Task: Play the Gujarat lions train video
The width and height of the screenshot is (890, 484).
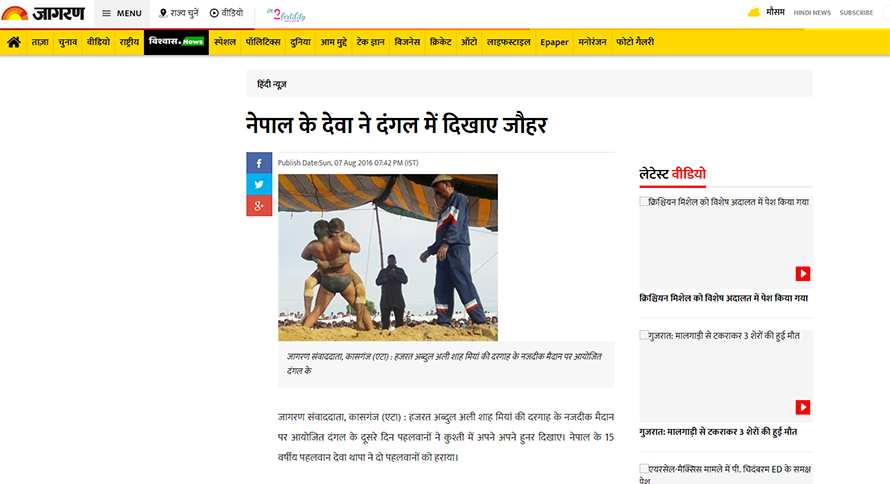Action: [x=803, y=407]
